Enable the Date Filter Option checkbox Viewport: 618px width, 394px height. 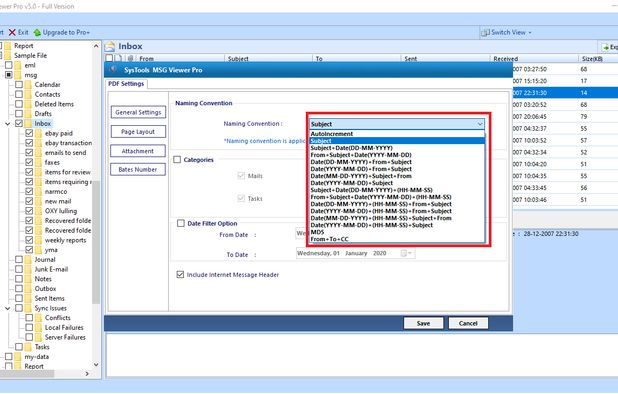[x=181, y=223]
